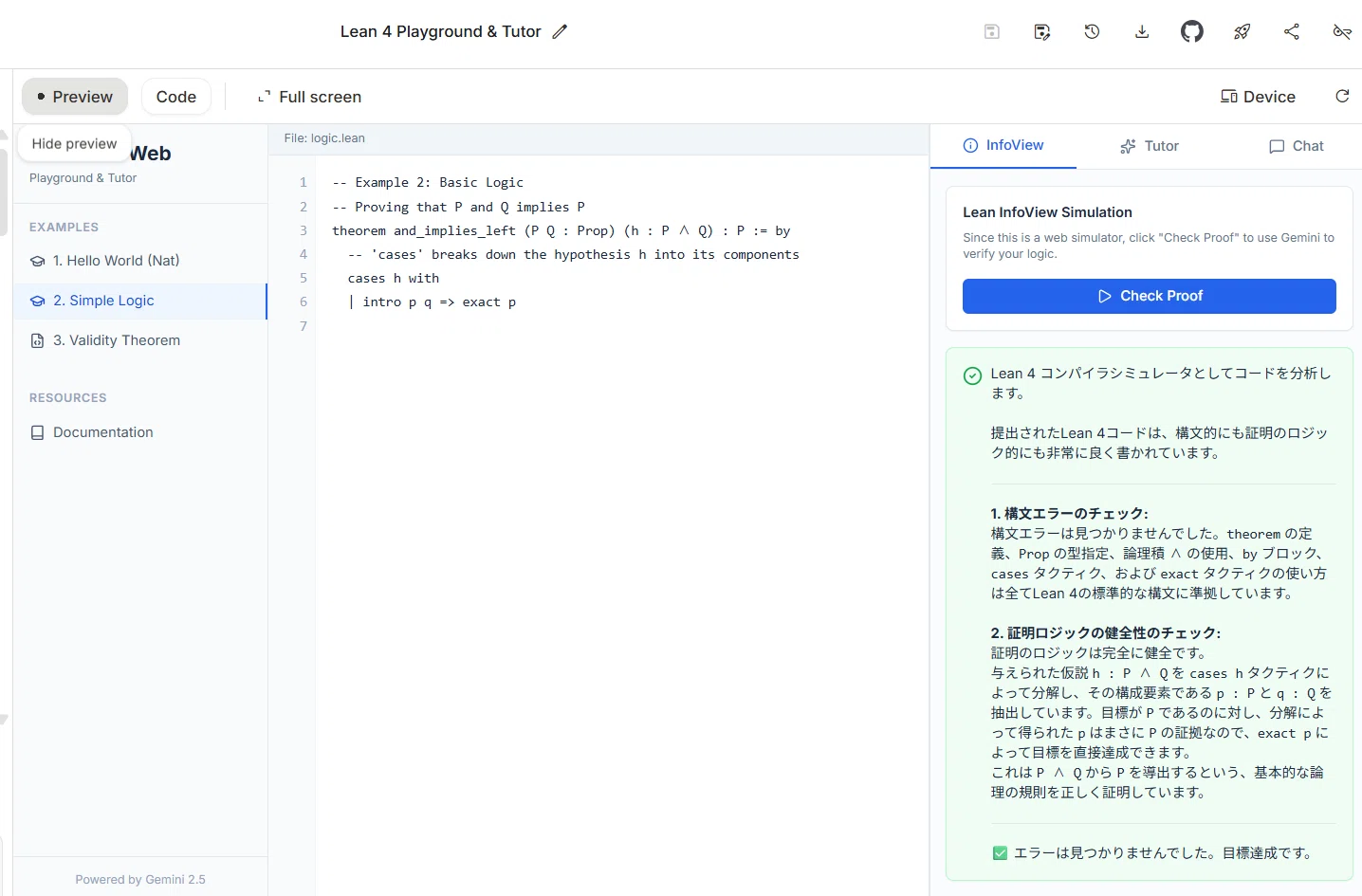Screen dimensions: 1362x896
Task: Click the expand arrows icon beside Full screen
Action: tap(265, 97)
